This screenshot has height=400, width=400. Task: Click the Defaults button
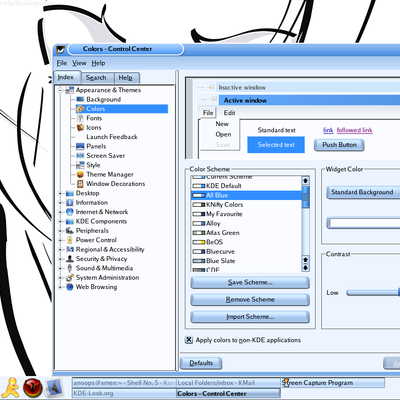[x=201, y=363]
